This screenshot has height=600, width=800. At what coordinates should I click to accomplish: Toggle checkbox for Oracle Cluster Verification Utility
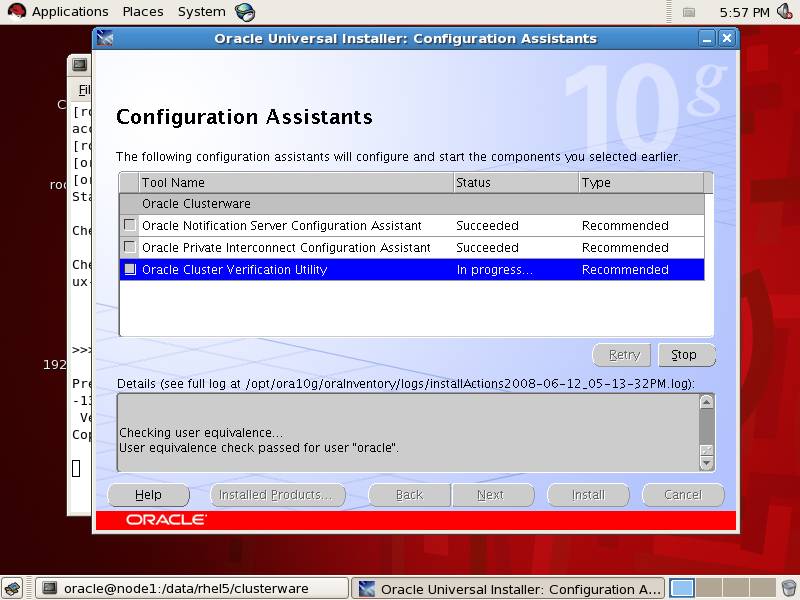coord(130,269)
